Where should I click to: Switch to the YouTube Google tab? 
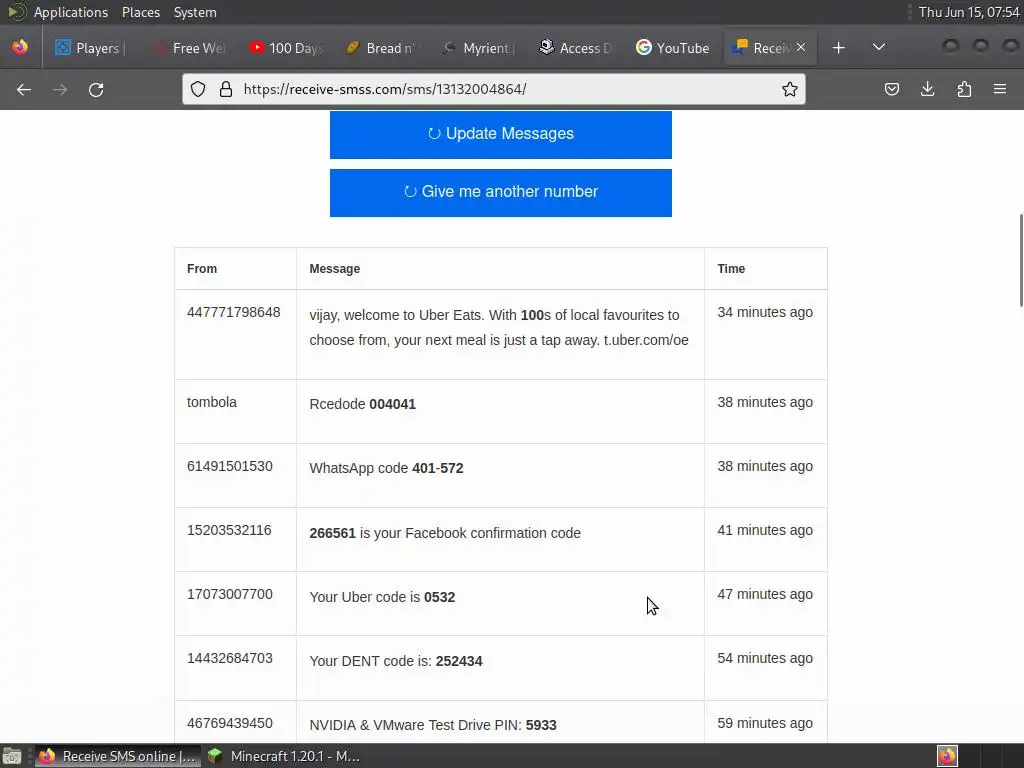click(x=673, y=48)
